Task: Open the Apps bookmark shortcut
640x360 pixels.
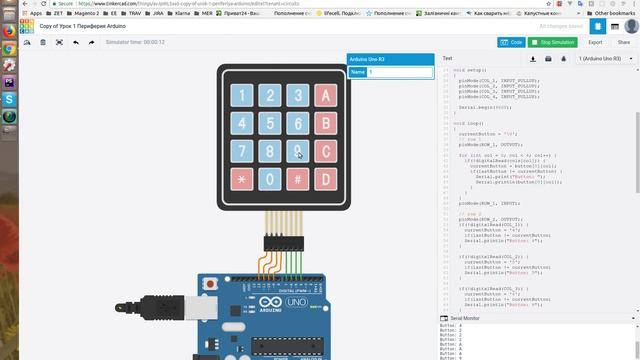Action: click(x=33, y=13)
